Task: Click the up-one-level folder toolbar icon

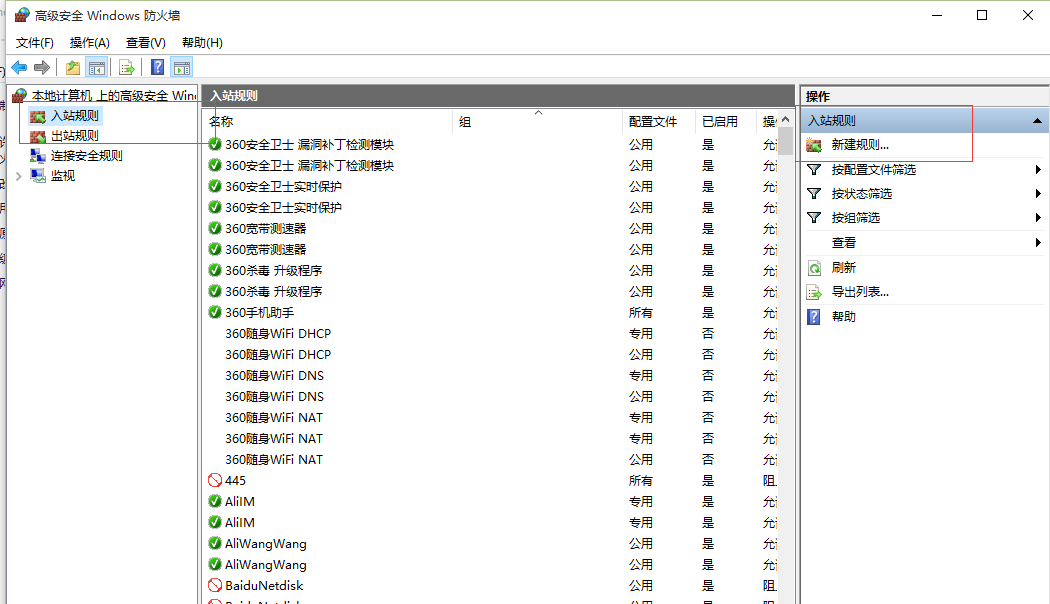Action: [x=73, y=68]
